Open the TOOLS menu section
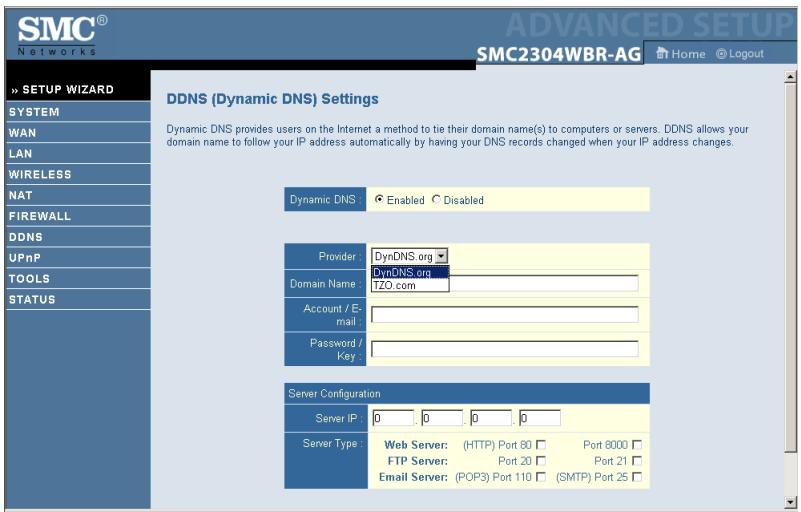Viewport: 801px width, 512px height. pyautogui.click(x=78, y=279)
